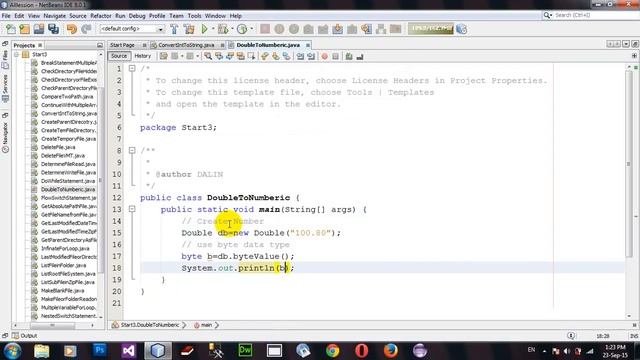Screen dimensions: 640x360
Task: Open the Tools menu
Action: [x=194, y=16]
